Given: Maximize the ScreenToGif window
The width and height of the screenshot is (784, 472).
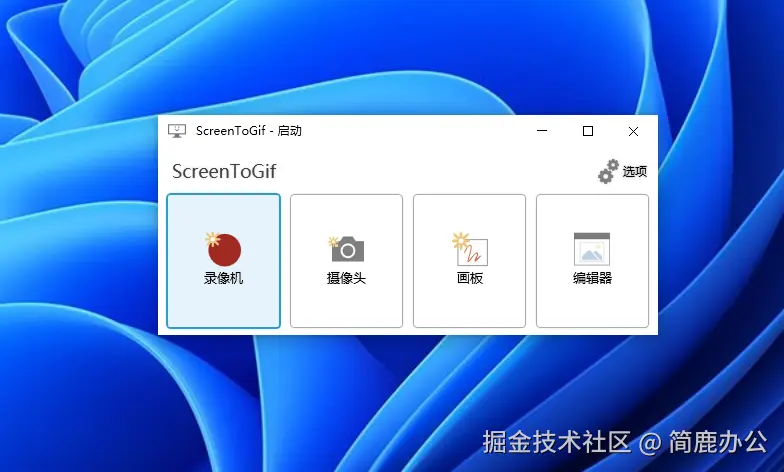Looking at the screenshot, I should pos(588,131).
